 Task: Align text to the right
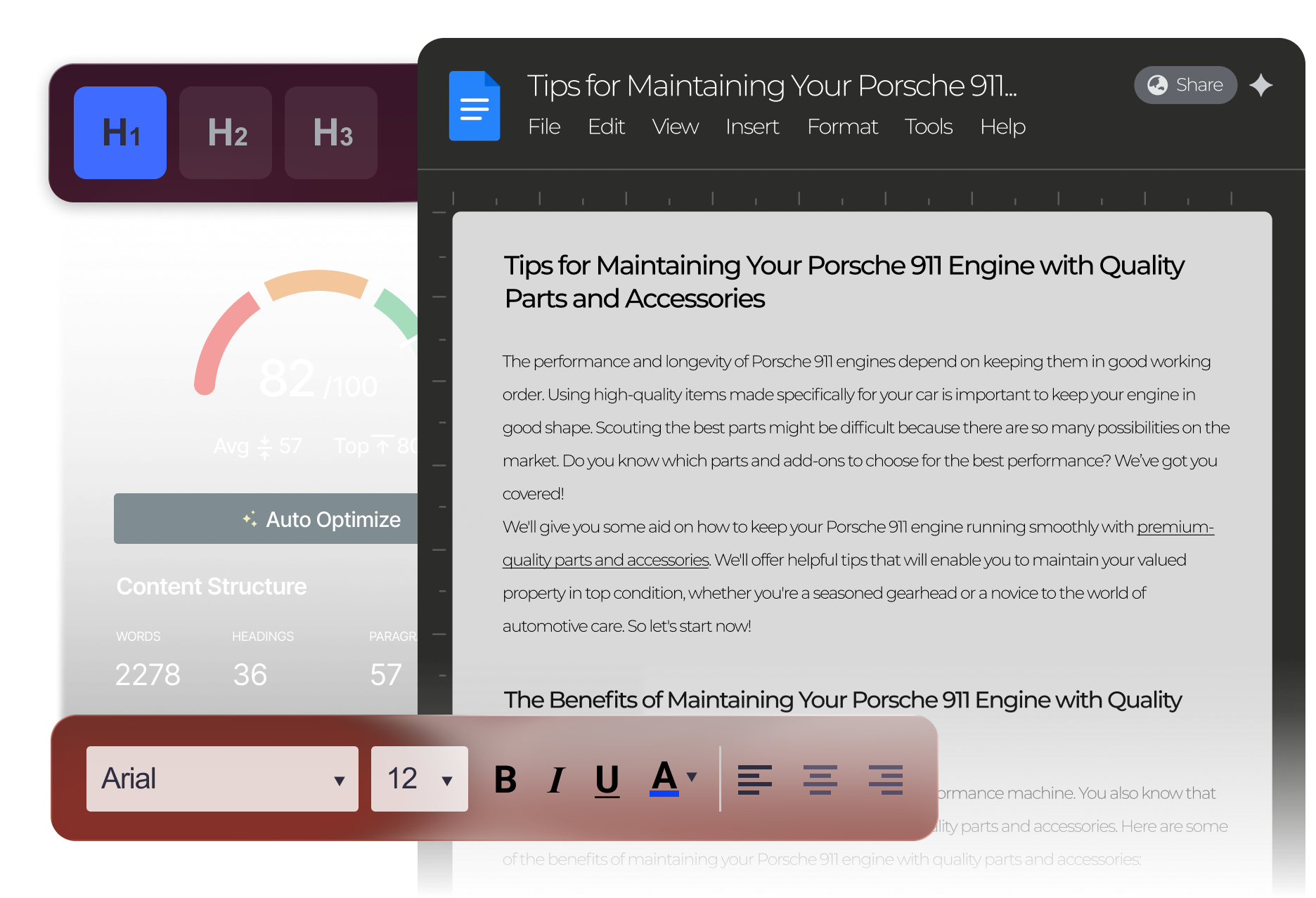(886, 779)
